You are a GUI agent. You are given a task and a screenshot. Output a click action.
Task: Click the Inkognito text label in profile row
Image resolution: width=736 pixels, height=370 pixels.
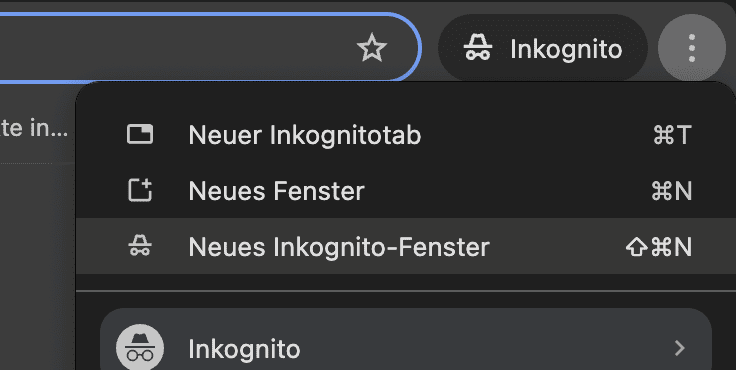244,349
